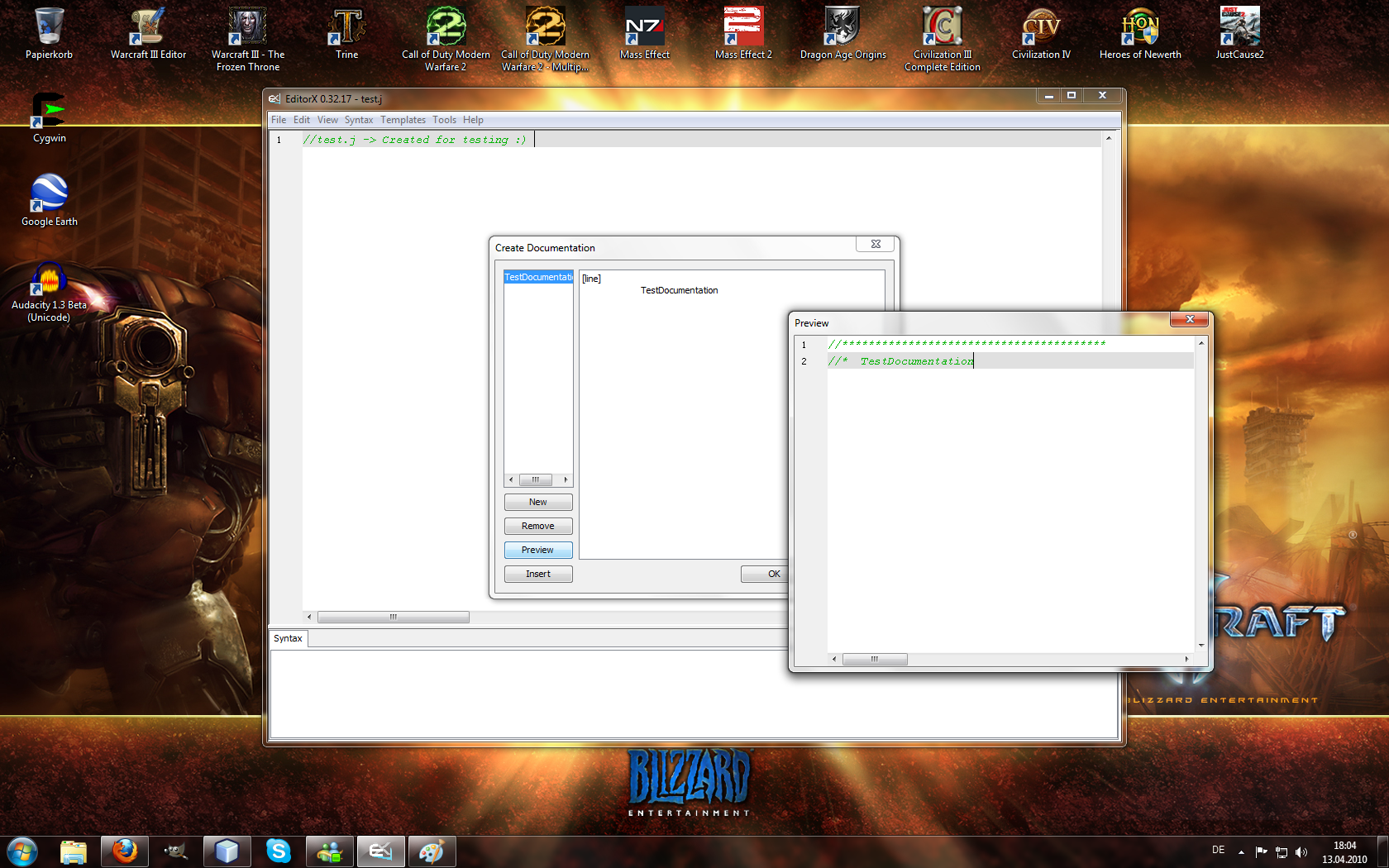This screenshot has height=868, width=1389.
Task: Open Windows Explorer from the taskbar
Action: pos(74,851)
